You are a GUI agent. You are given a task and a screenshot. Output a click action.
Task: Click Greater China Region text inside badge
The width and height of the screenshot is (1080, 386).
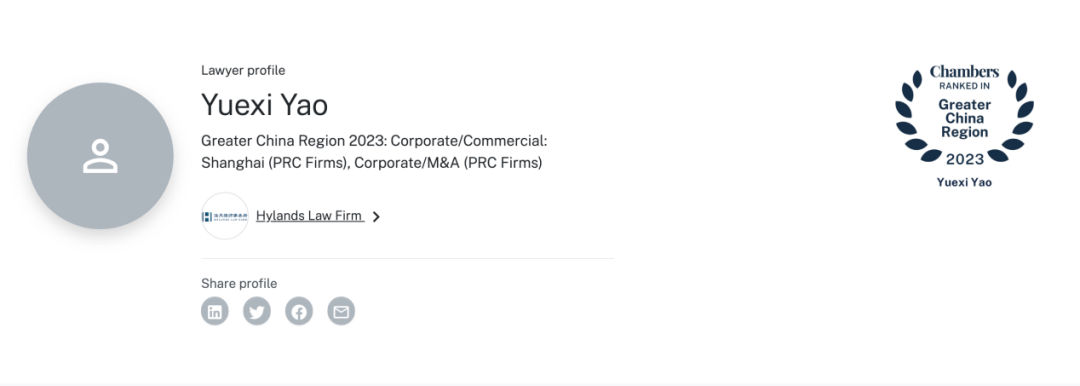point(964,119)
